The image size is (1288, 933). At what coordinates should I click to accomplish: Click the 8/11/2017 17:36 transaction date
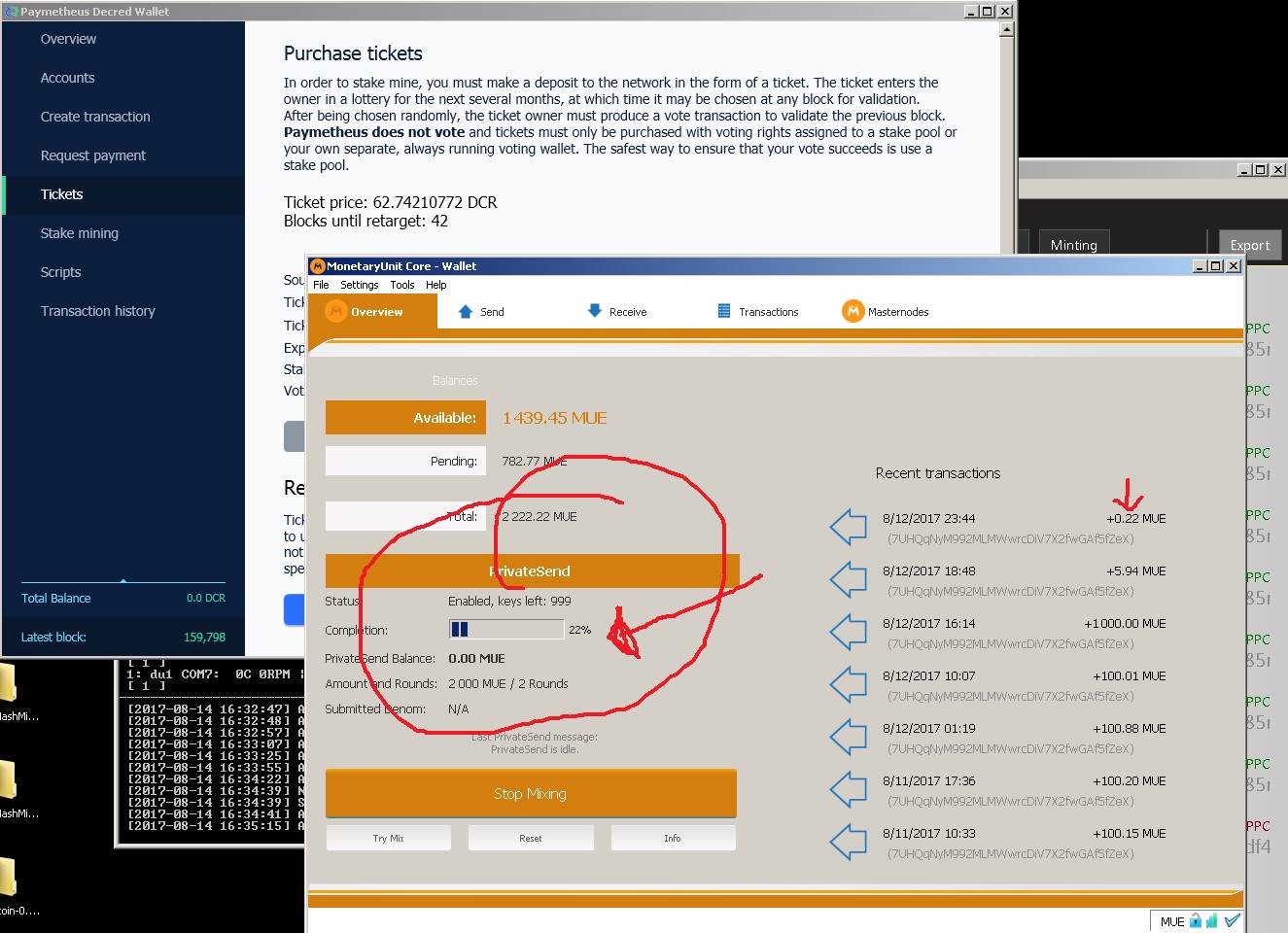click(929, 781)
